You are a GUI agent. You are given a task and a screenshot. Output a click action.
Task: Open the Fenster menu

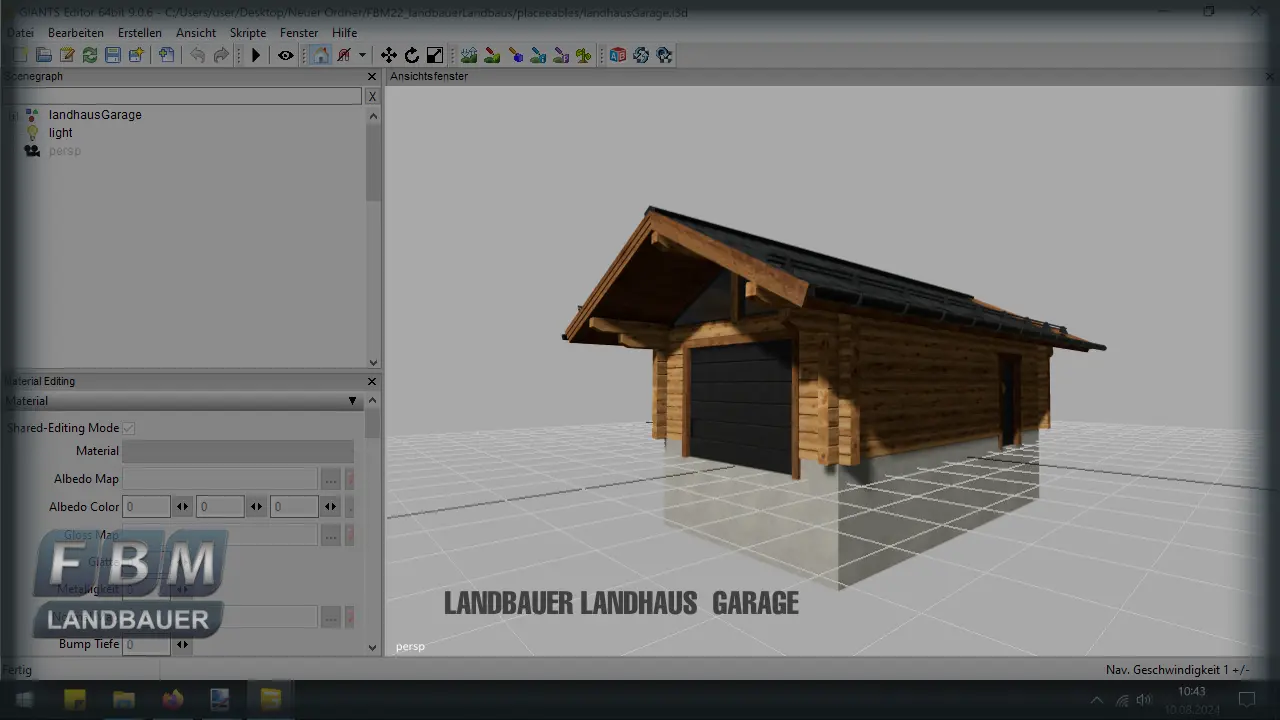click(299, 33)
